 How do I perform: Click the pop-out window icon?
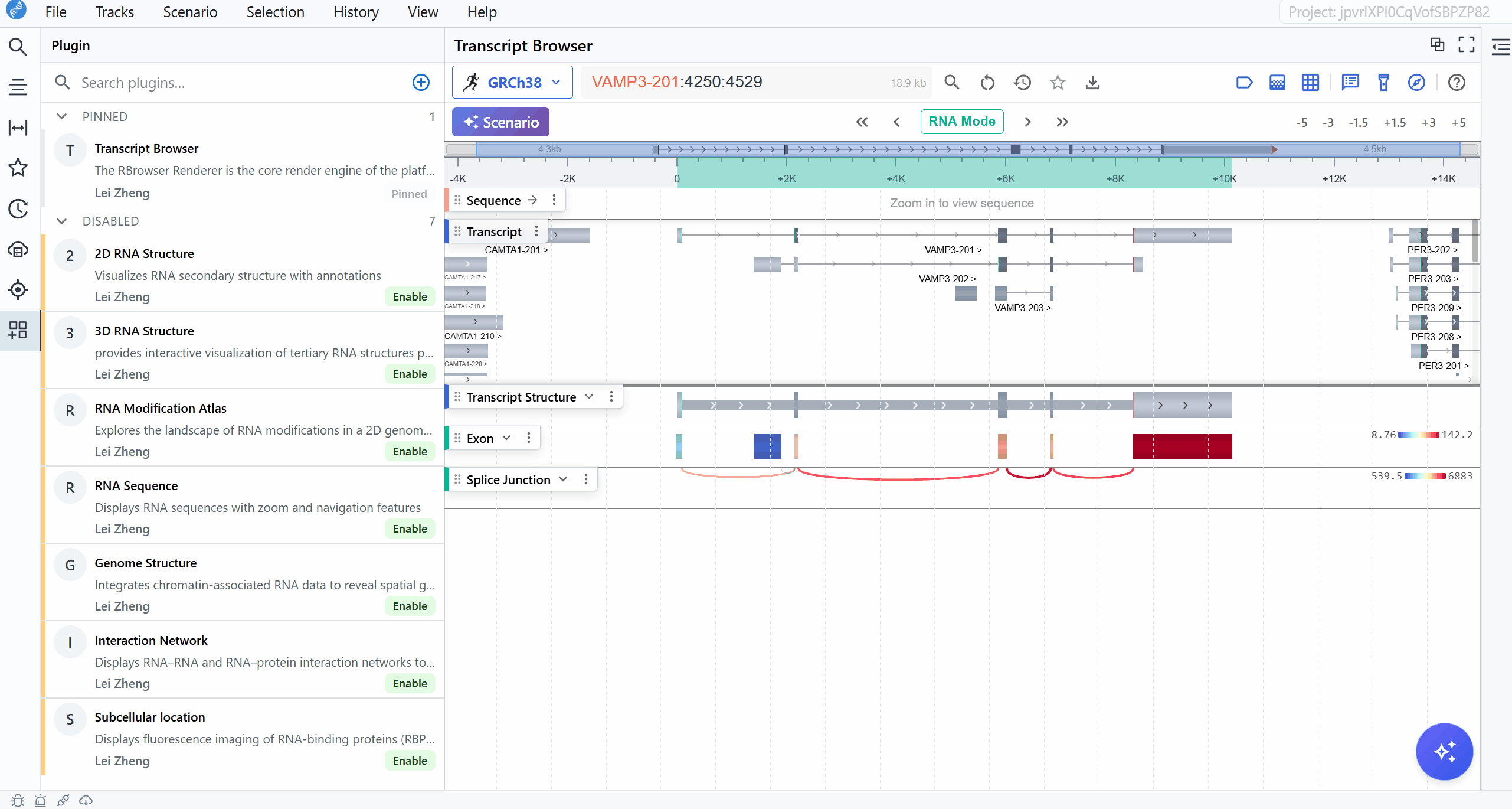click(x=1437, y=45)
